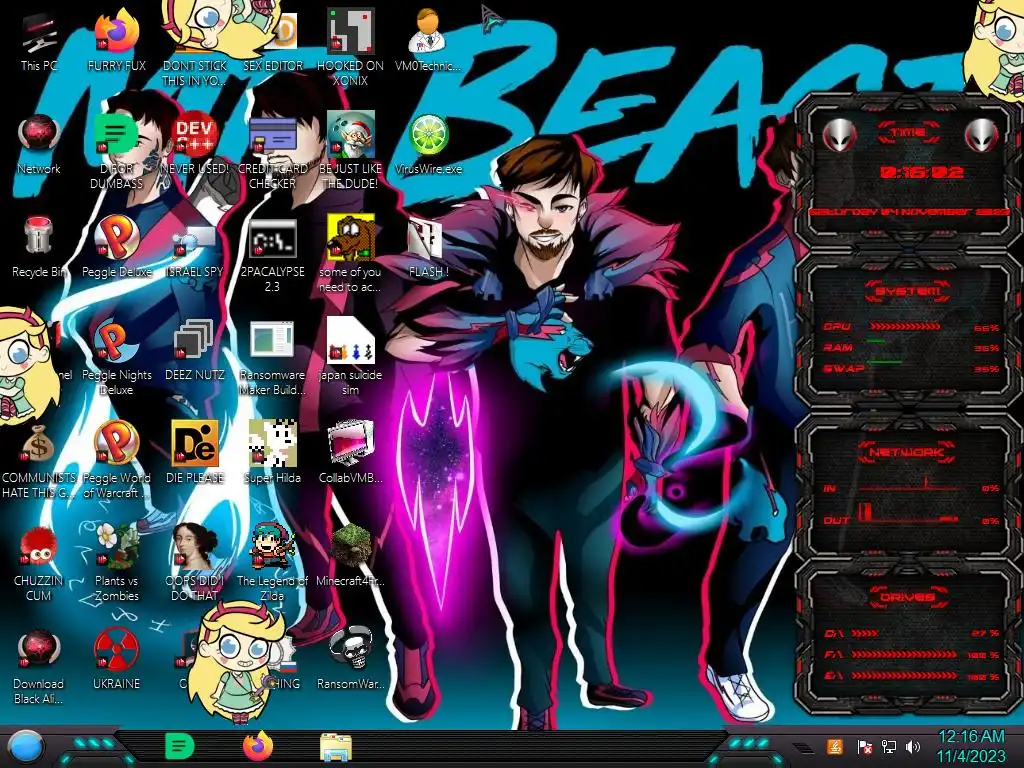Open the SEX EDITOR desktop shortcut
This screenshot has height=768, width=1024.
click(273, 40)
